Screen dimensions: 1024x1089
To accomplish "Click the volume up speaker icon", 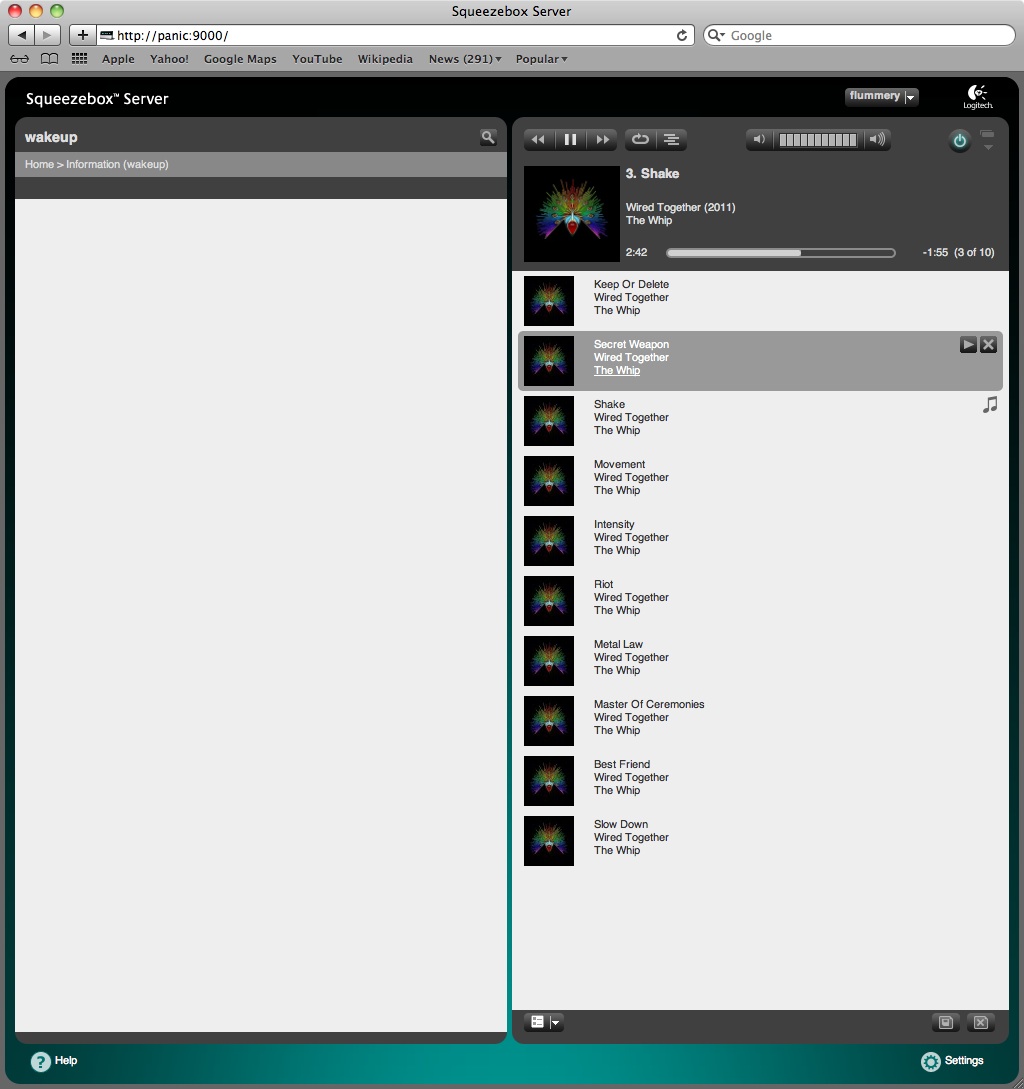I will [x=876, y=140].
